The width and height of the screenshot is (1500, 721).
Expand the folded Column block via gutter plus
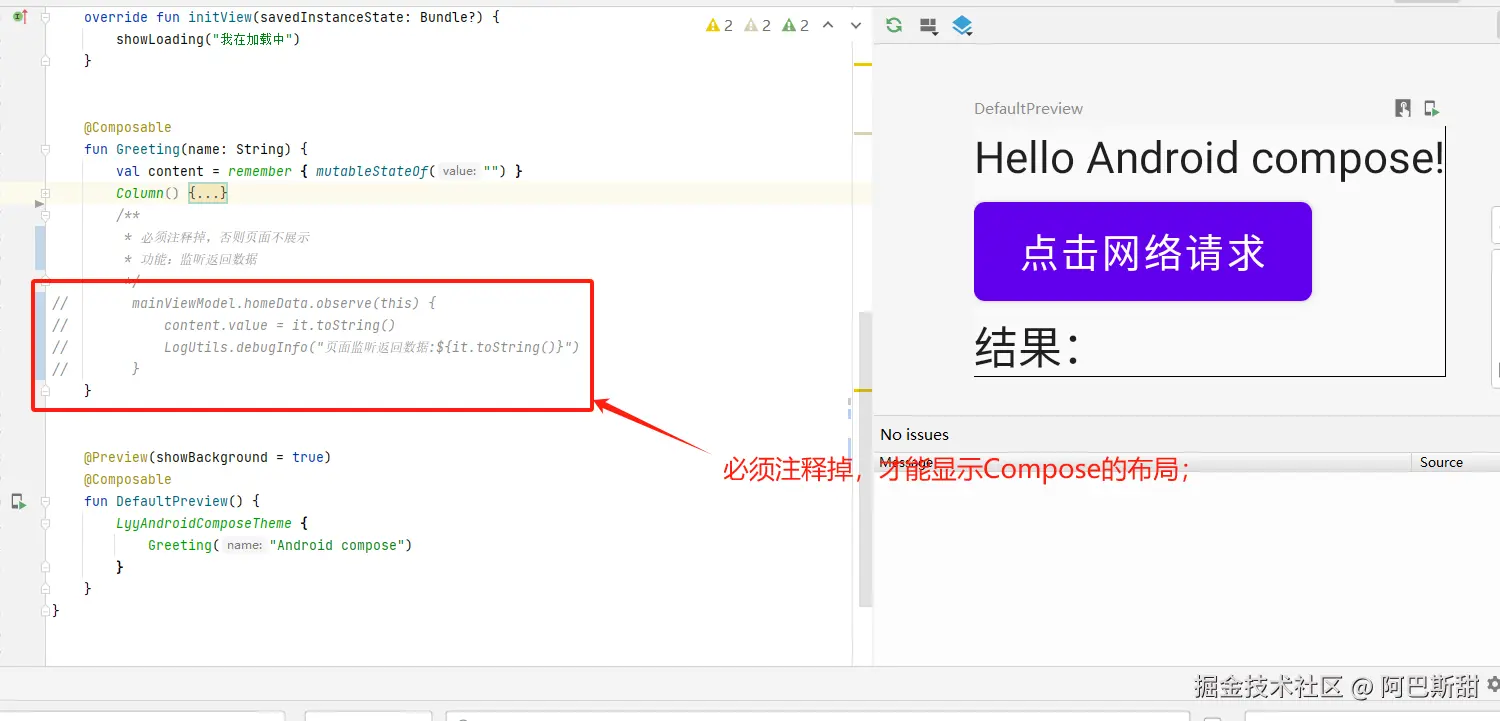point(46,193)
